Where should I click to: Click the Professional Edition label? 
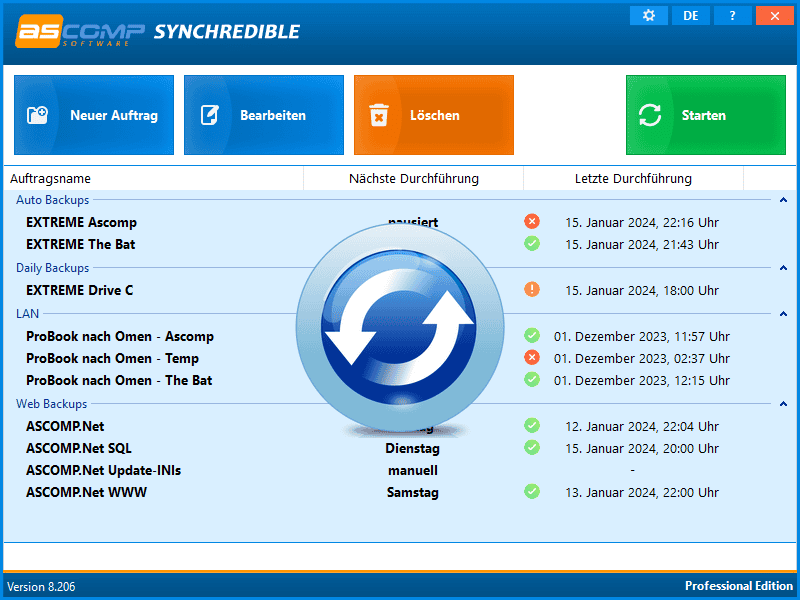click(739, 586)
